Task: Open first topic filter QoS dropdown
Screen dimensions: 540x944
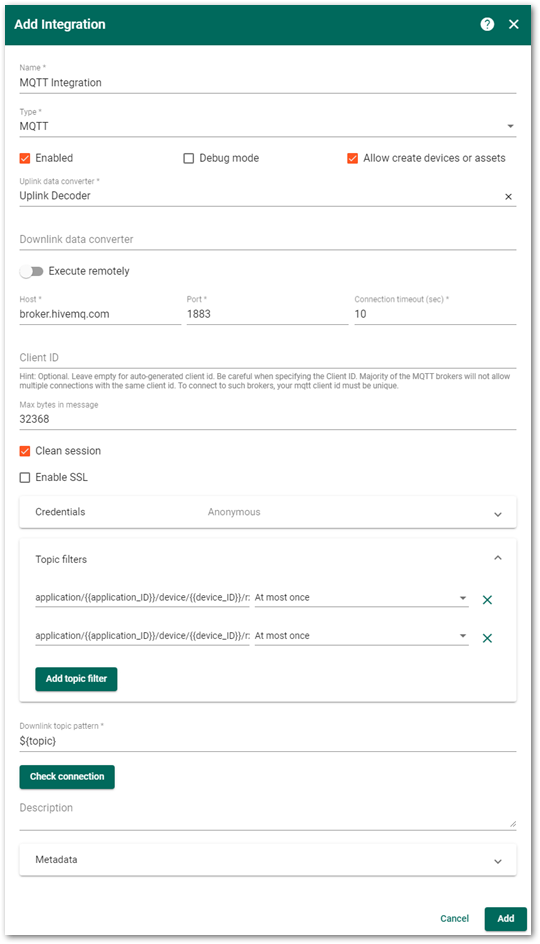Action: (x=361, y=598)
